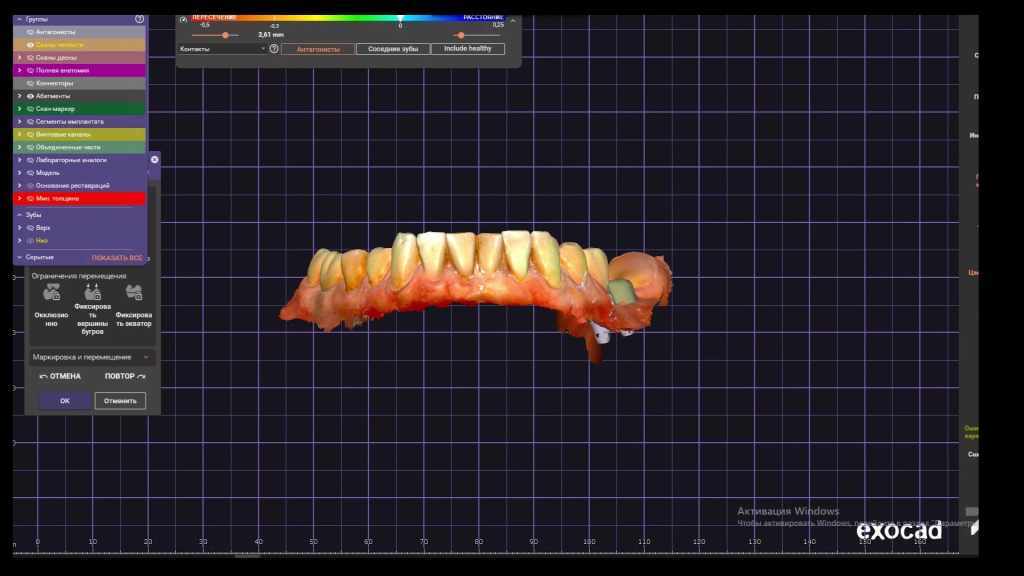Click the gauge icon left of color scale
Image resolution: width=1024 pixels, height=576 pixels.
(184, 19)
